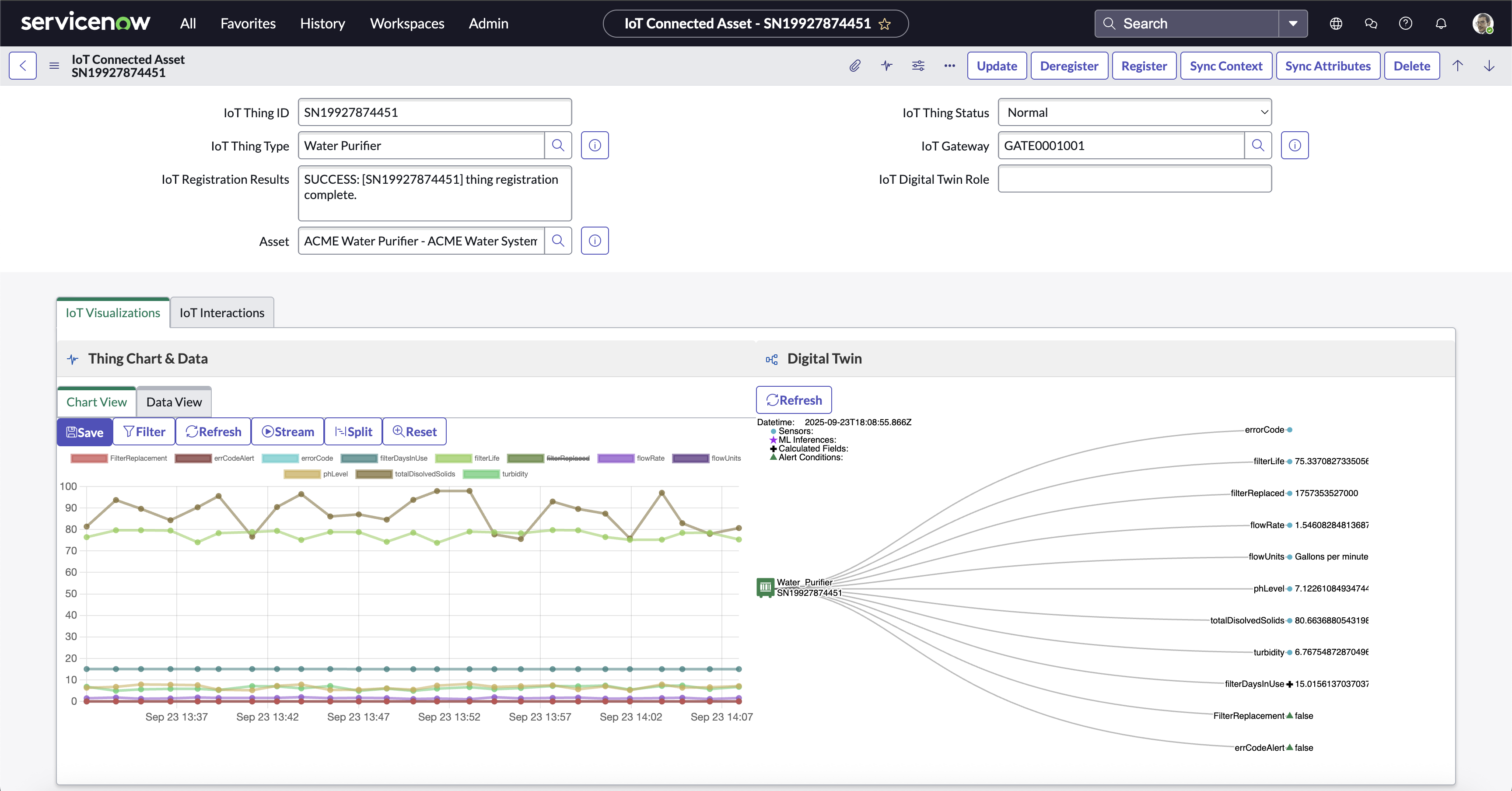This screenshot has height=791, width=1512.
Task: Toggle flowUnits series in chart legend
Action: click(x=707, y=458)
